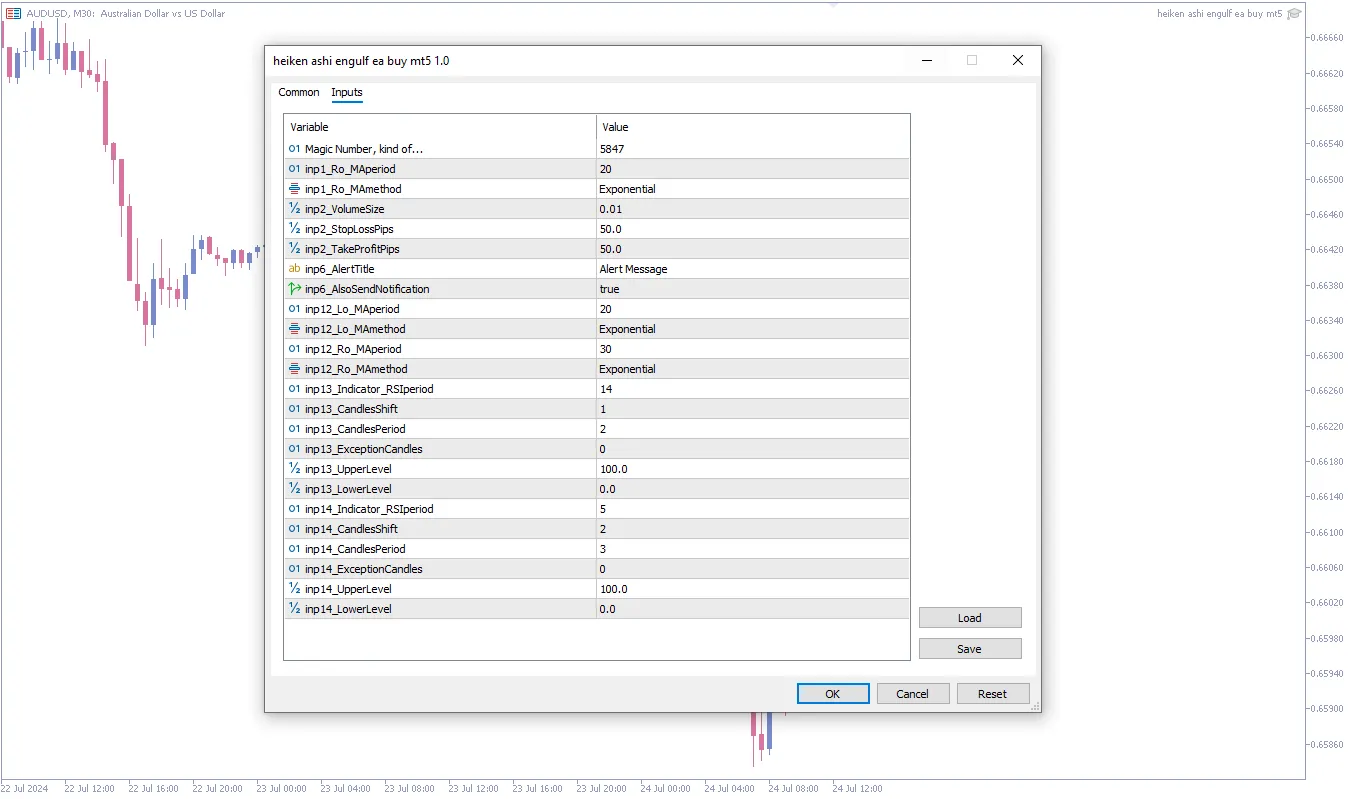Click the string icon beside inp6_AlertTitle
1356x799 pixels.
click(294, 269)
